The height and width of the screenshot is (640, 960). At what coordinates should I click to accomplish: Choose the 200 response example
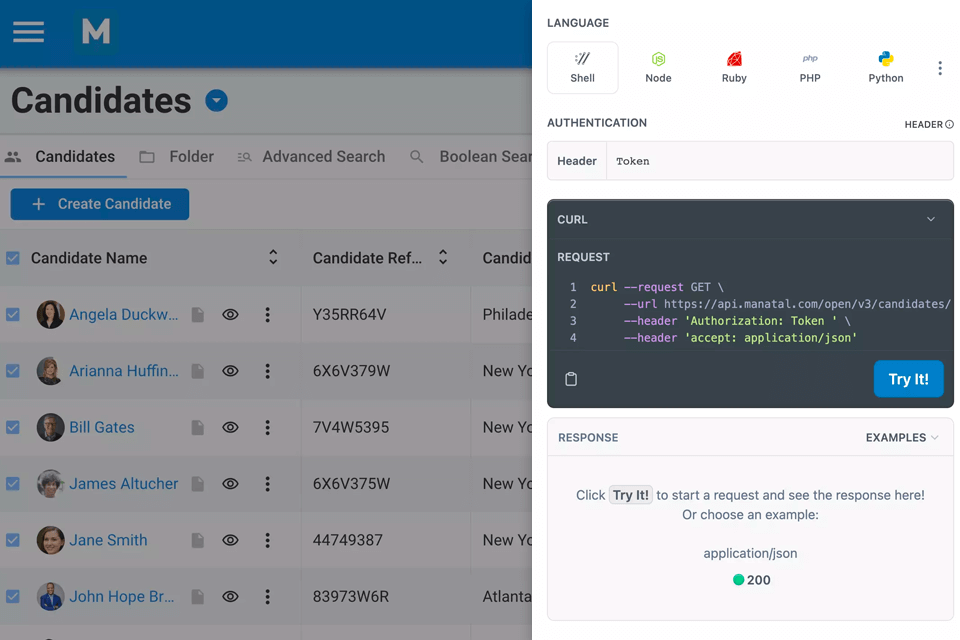click(x=751, y=580)
